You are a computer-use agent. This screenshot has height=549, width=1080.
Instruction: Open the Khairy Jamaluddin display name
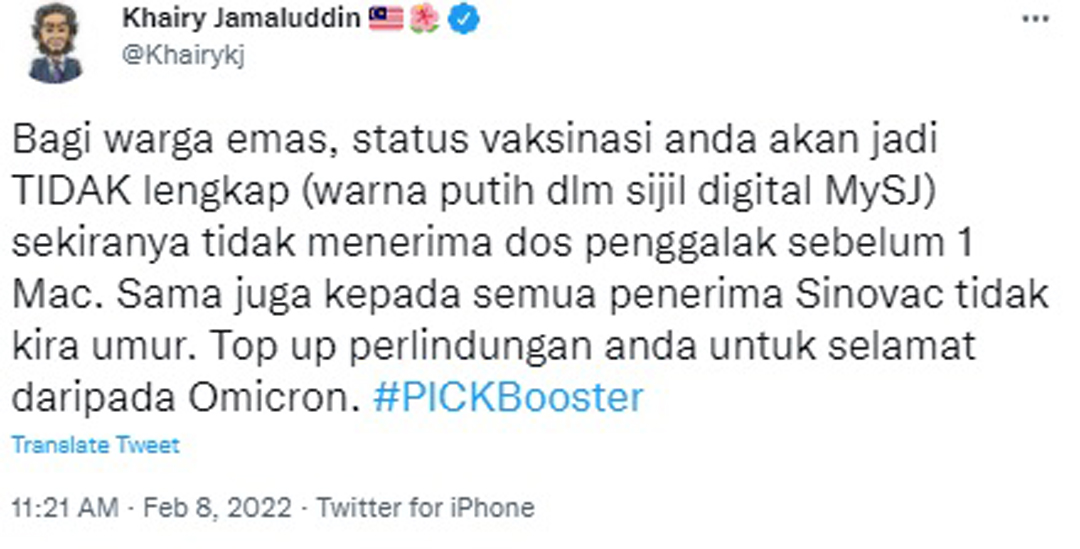(x=241, y=19)
